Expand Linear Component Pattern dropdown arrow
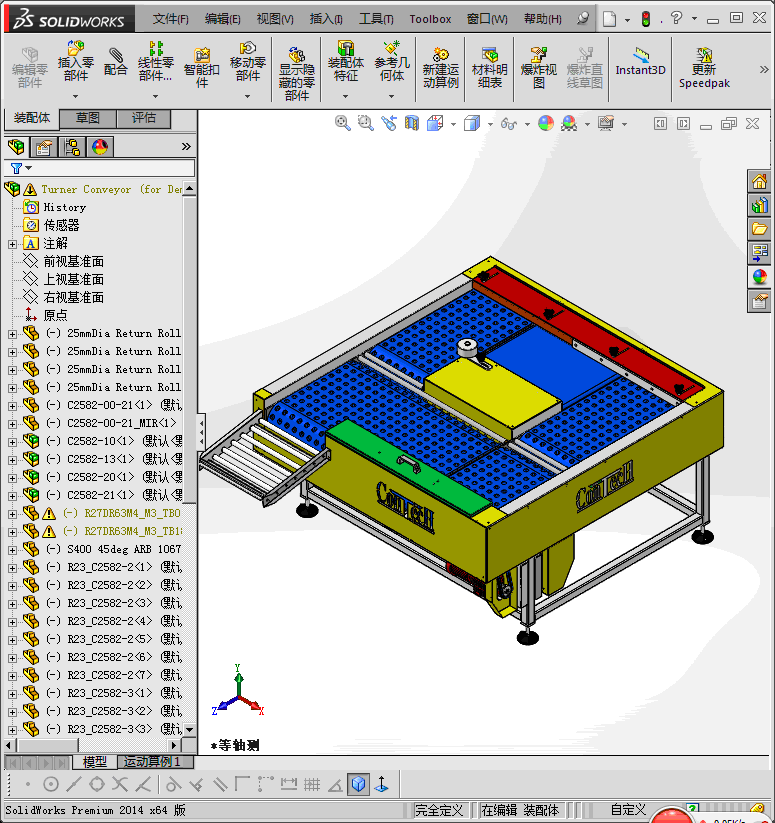This screenshot has height=823, width=775. tap(155, 96)
